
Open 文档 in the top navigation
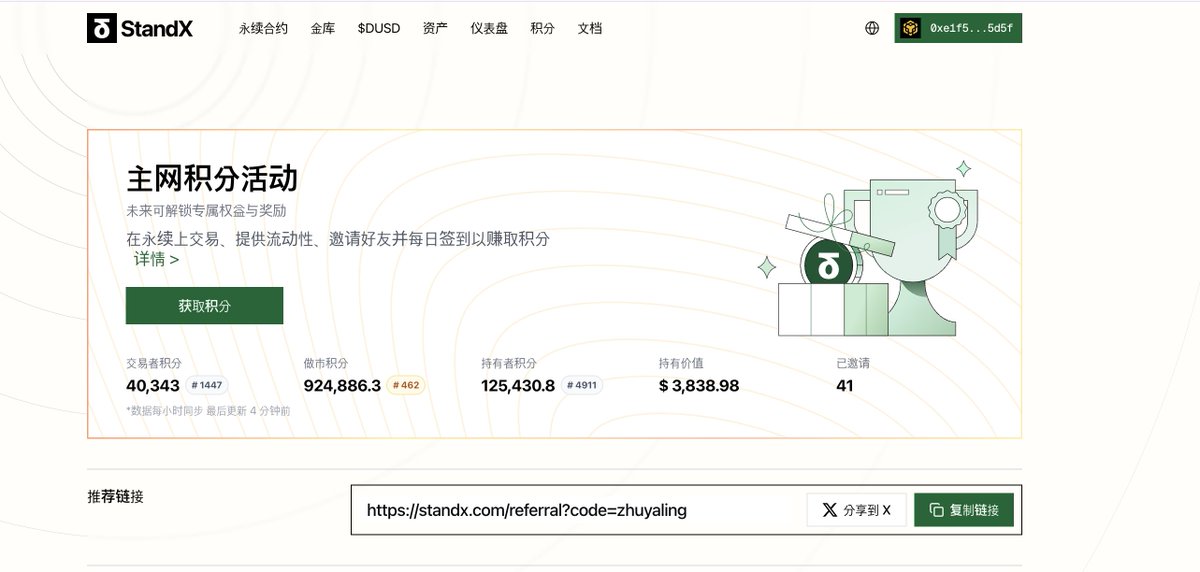point(590,28)
